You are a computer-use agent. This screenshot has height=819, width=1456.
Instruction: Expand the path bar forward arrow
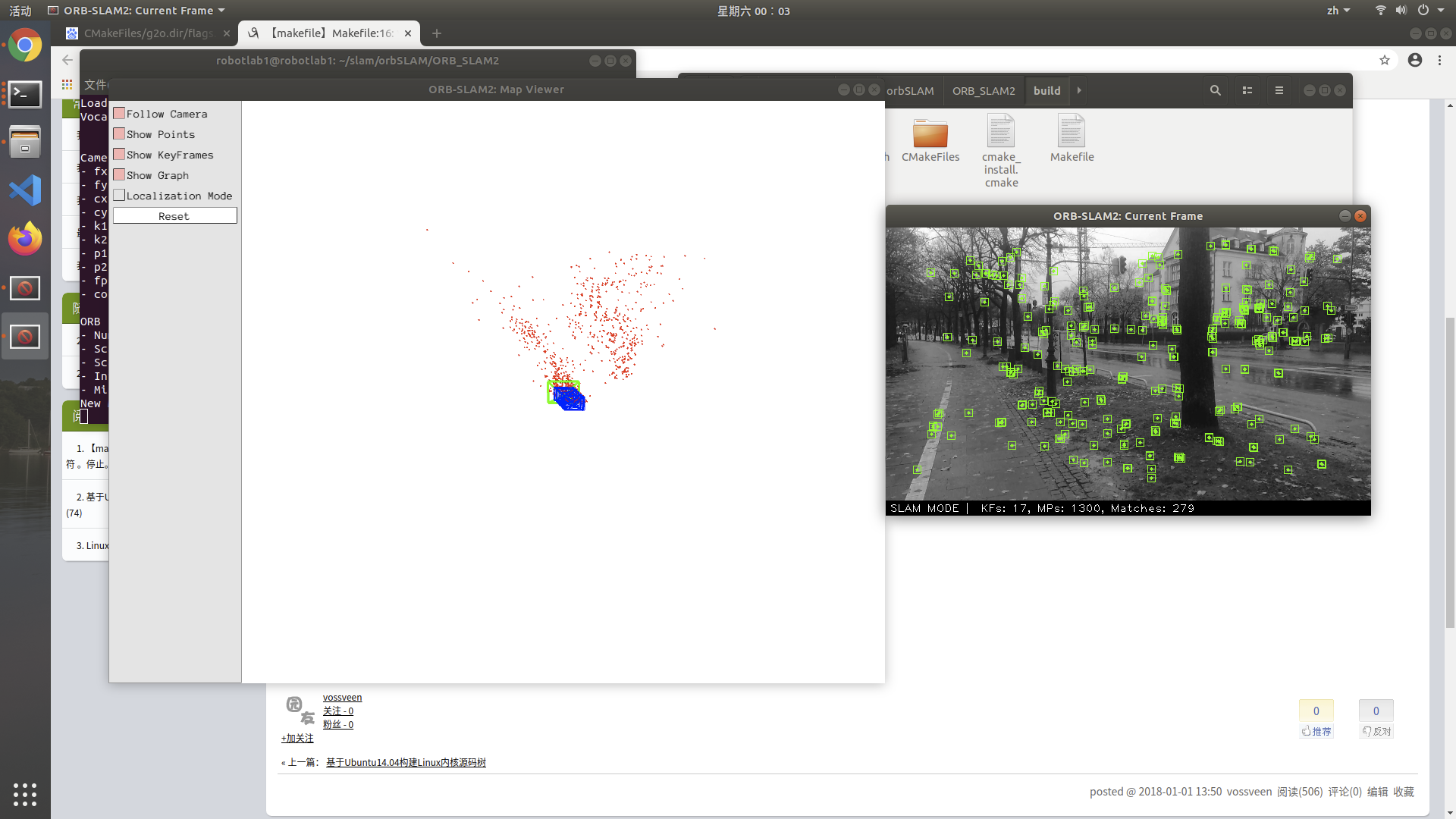click(x=1079, y=90)
